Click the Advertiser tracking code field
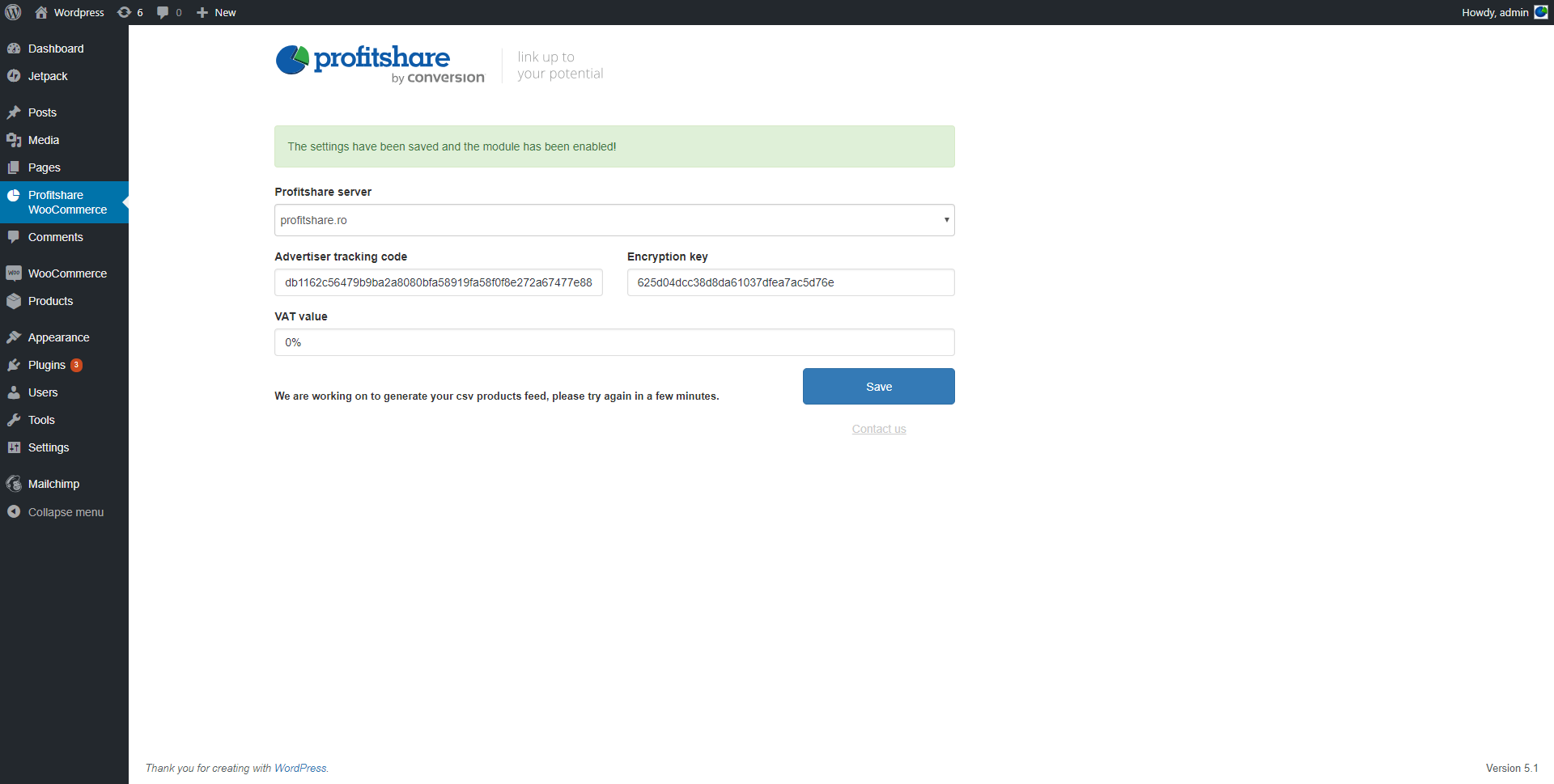The width and height of the screenshot is (1554, 784). point(439,282)
